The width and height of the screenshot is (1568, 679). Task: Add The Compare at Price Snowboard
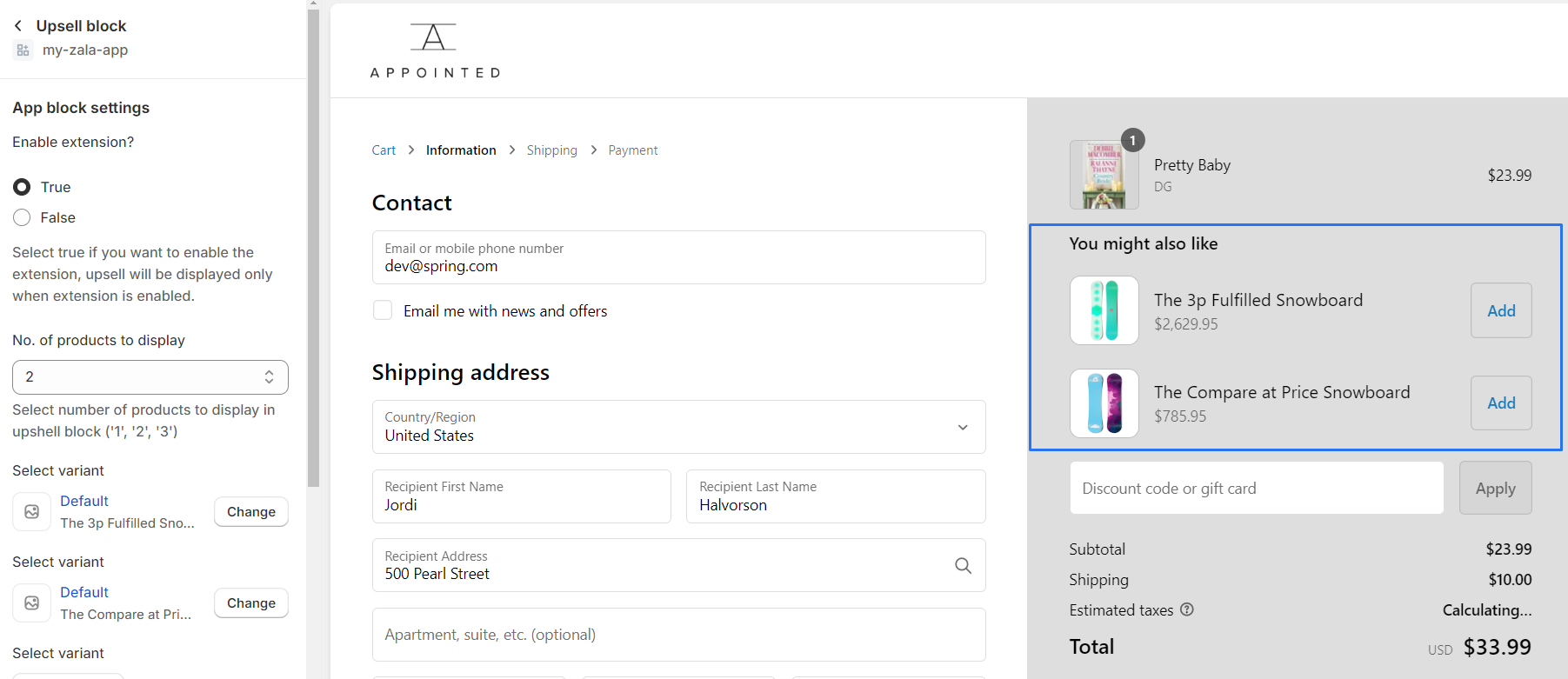pyautogui.click(x=1501, y=403)
